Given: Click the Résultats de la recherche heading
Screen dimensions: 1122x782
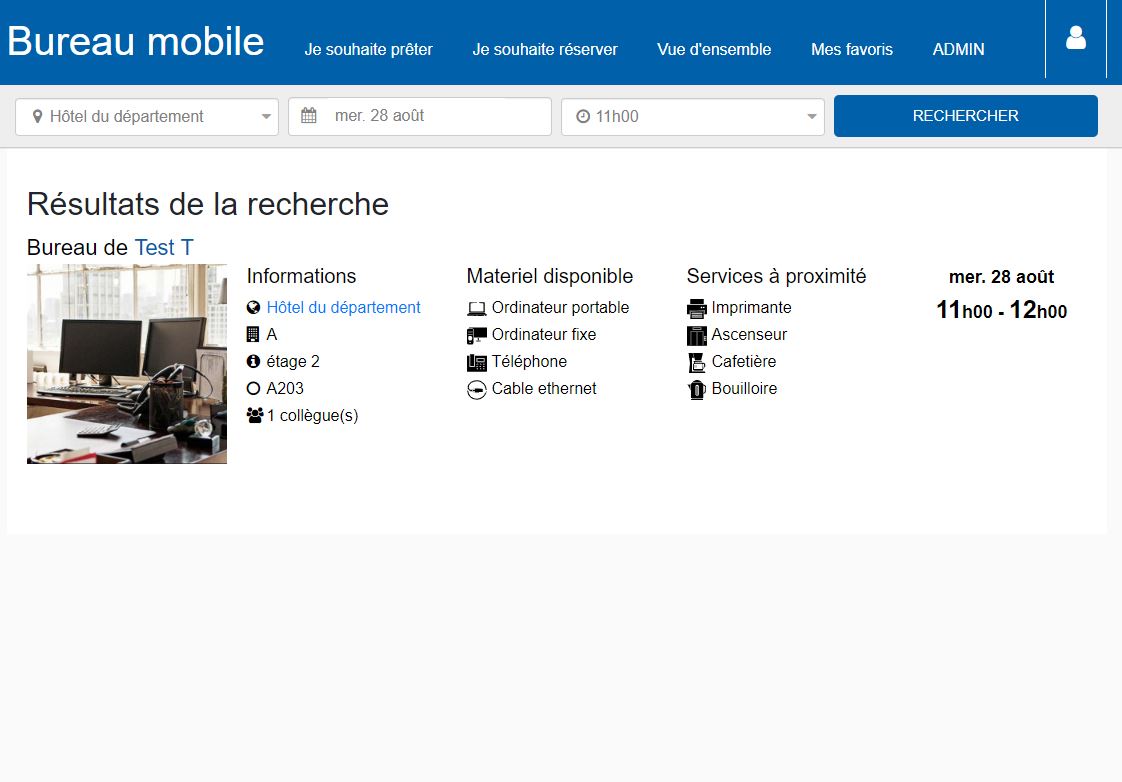Looking at the screenshot, I should 208,204.
